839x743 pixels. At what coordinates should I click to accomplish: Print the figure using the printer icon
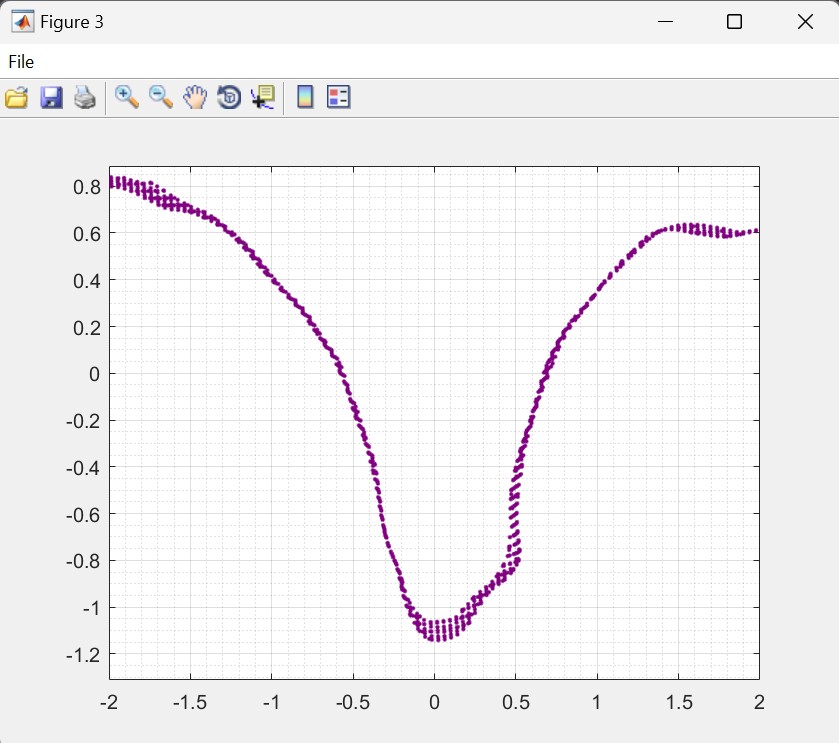[x=85, y=97]
